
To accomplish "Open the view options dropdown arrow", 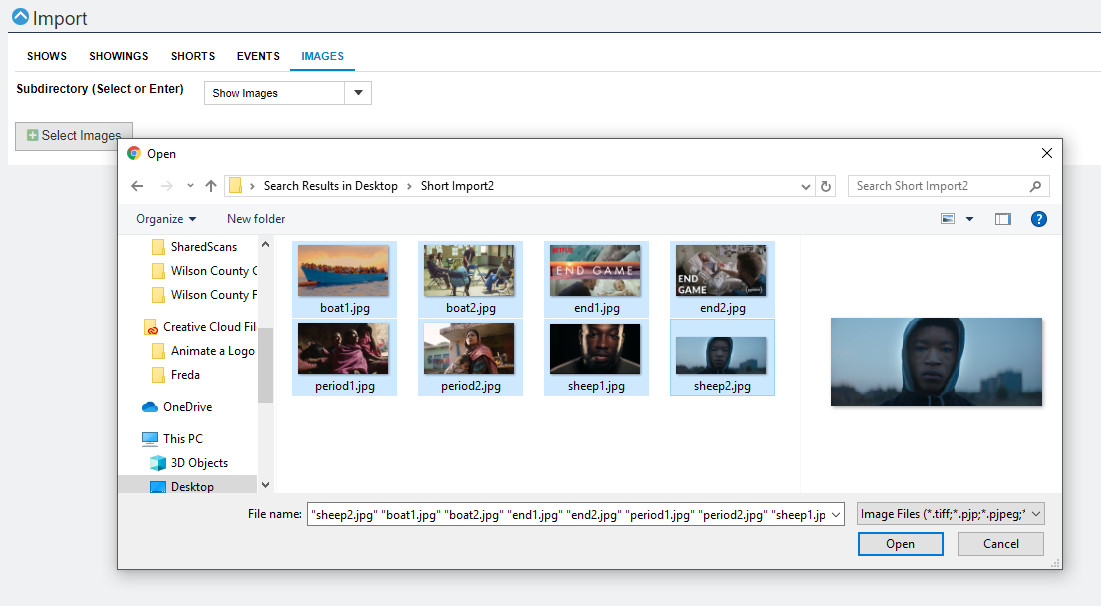I will coord(970,219).
